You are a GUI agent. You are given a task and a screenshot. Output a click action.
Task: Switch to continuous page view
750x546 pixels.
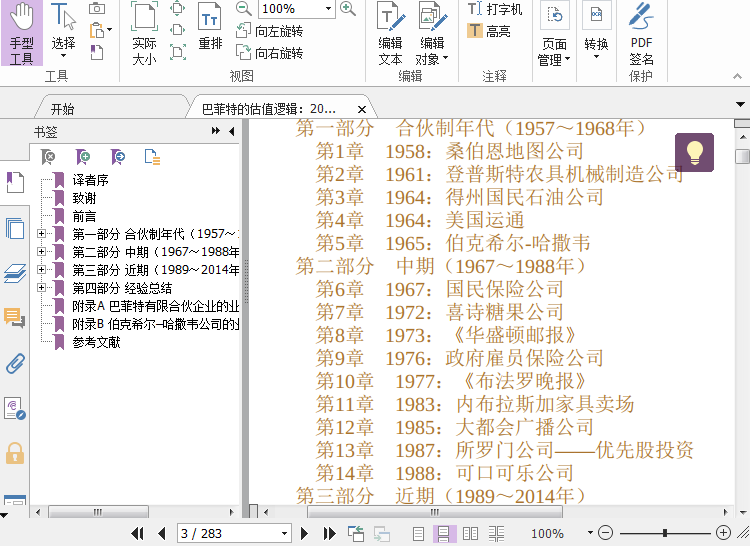(443, 534)
